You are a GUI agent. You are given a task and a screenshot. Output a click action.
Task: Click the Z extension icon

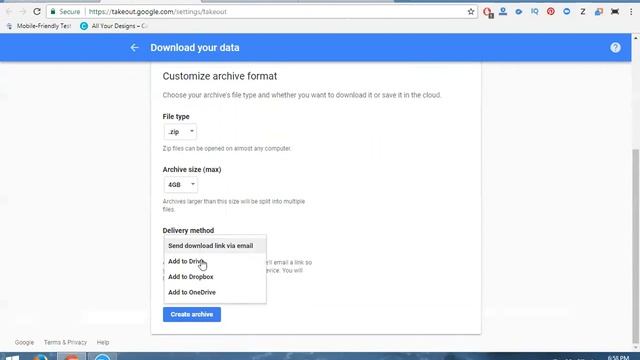point(583,12)
